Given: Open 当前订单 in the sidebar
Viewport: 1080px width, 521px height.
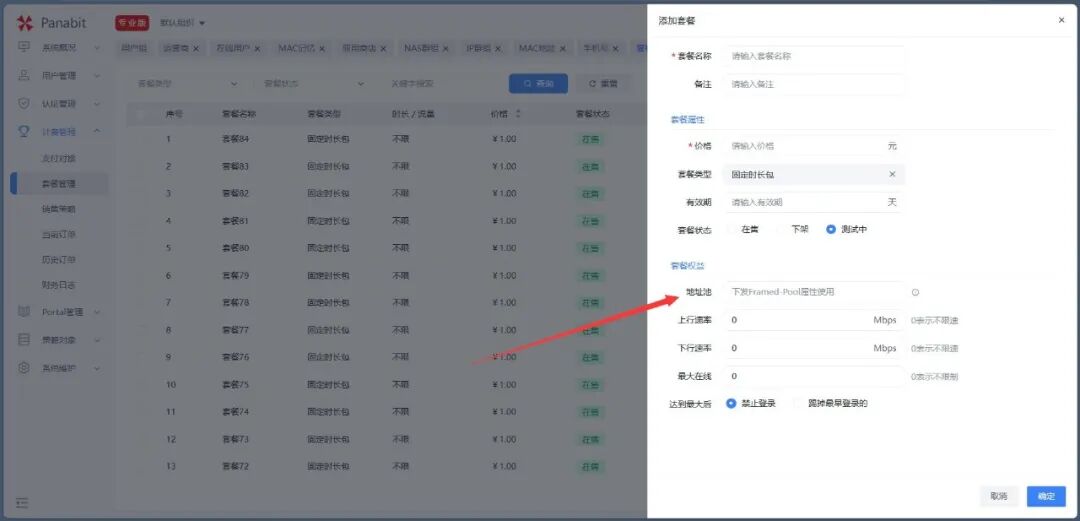Looking at the screenshot, I should [x=59, y=234].
